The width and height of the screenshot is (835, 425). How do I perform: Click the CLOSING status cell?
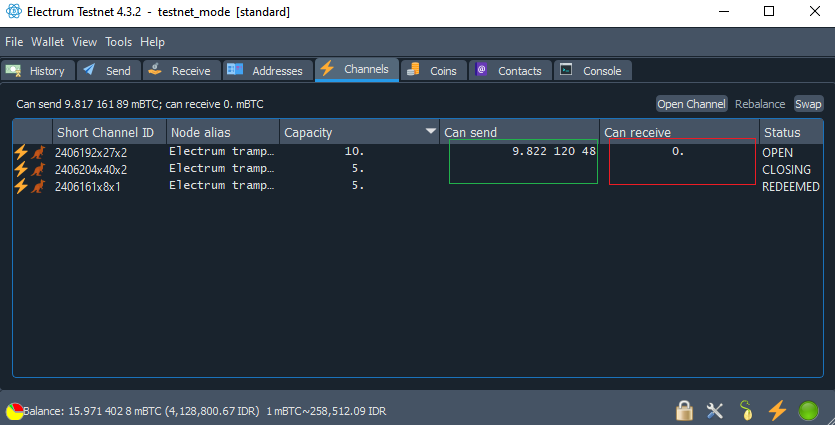click(787, 170)
